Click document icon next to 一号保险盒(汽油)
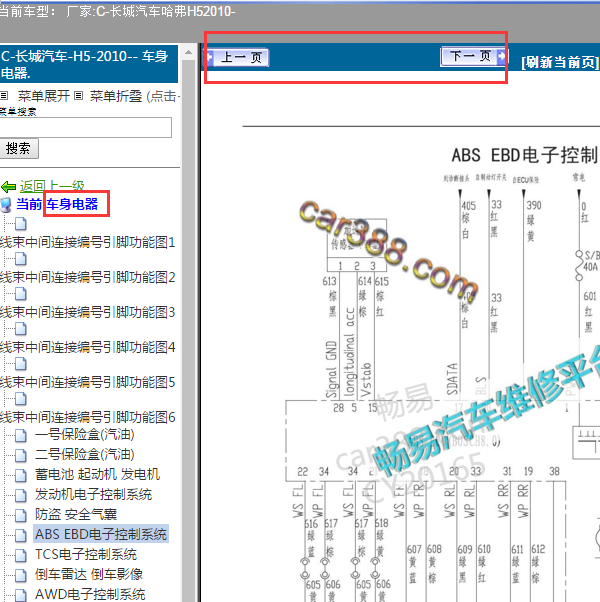 click(x=21, y=435)
